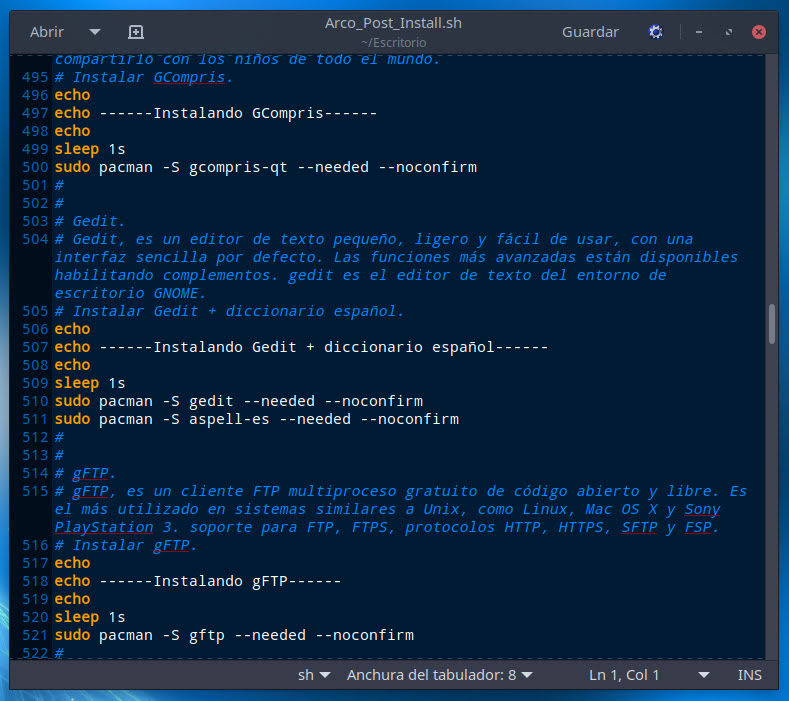
Task: Click line 514 comment gFTP.
Action: [85, 473]
